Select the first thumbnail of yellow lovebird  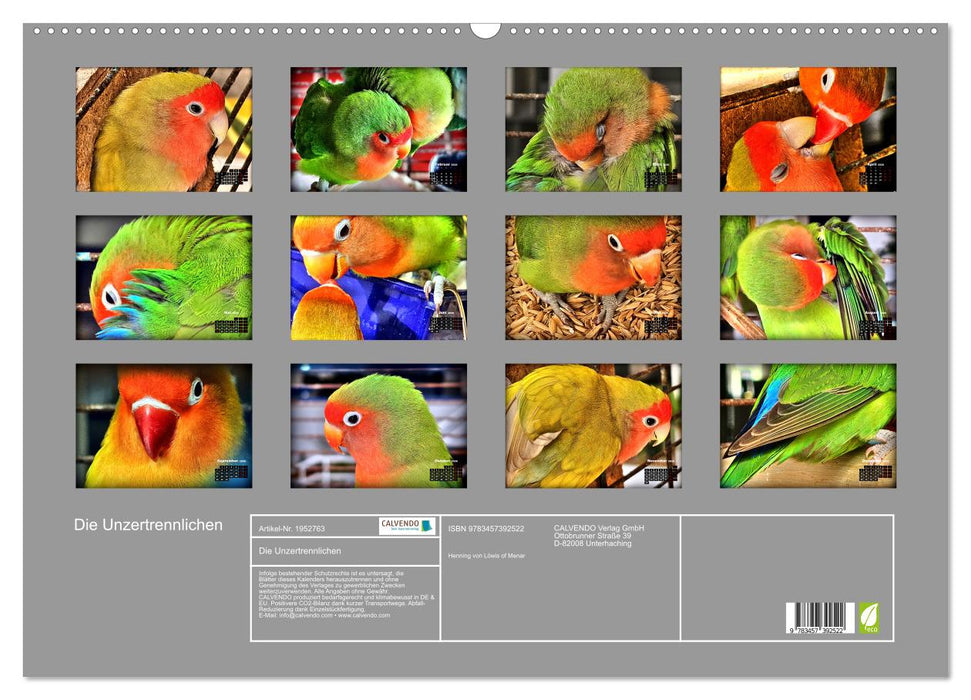click(164, 129)
